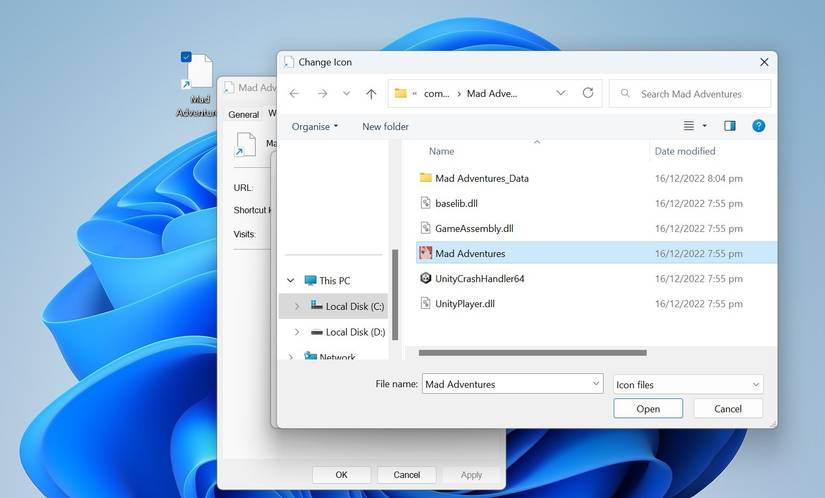
Task: Click the New folder button
Action: (x=385, y=126)
